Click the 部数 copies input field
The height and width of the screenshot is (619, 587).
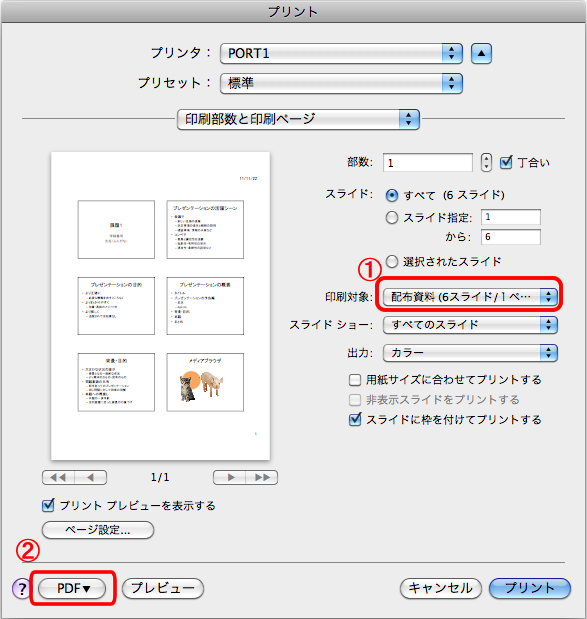pos(428,163)
